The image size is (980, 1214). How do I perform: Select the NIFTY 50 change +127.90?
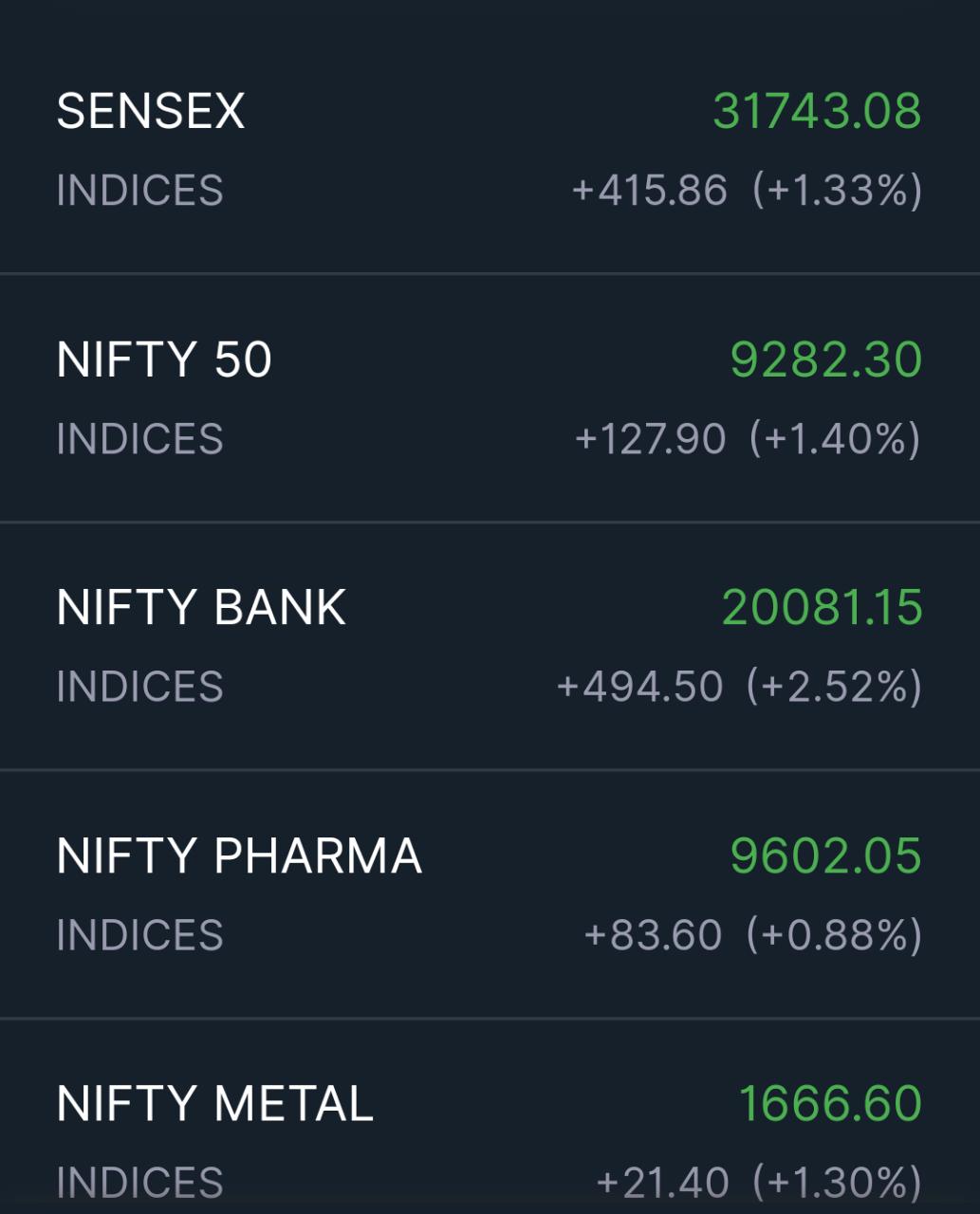(650, 439)
